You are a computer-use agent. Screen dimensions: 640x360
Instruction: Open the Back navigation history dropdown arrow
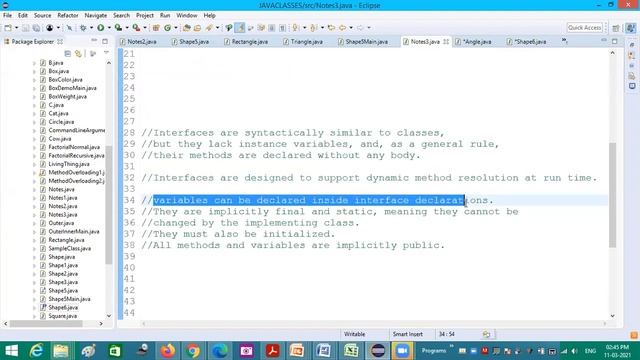pos(351,28)
